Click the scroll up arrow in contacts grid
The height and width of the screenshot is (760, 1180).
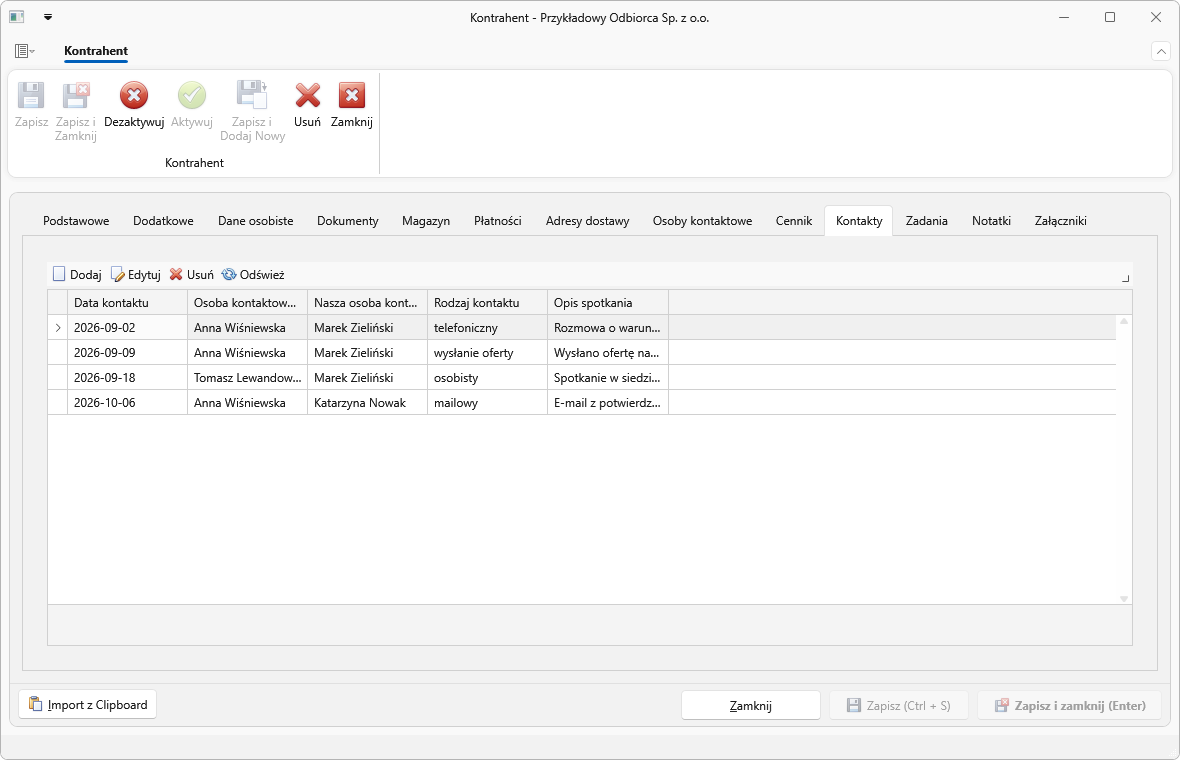1124,321
